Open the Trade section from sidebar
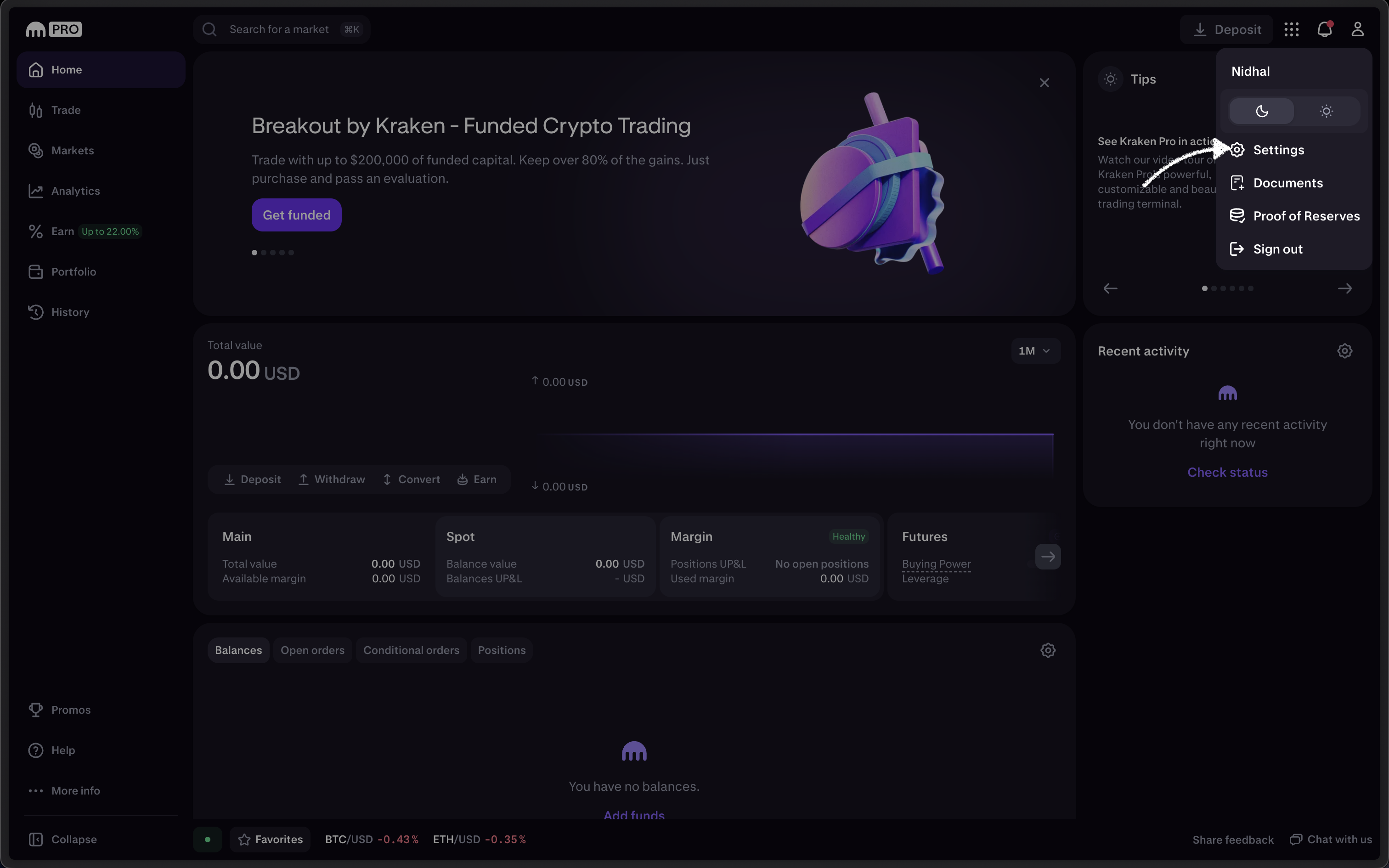 (66, 110)
